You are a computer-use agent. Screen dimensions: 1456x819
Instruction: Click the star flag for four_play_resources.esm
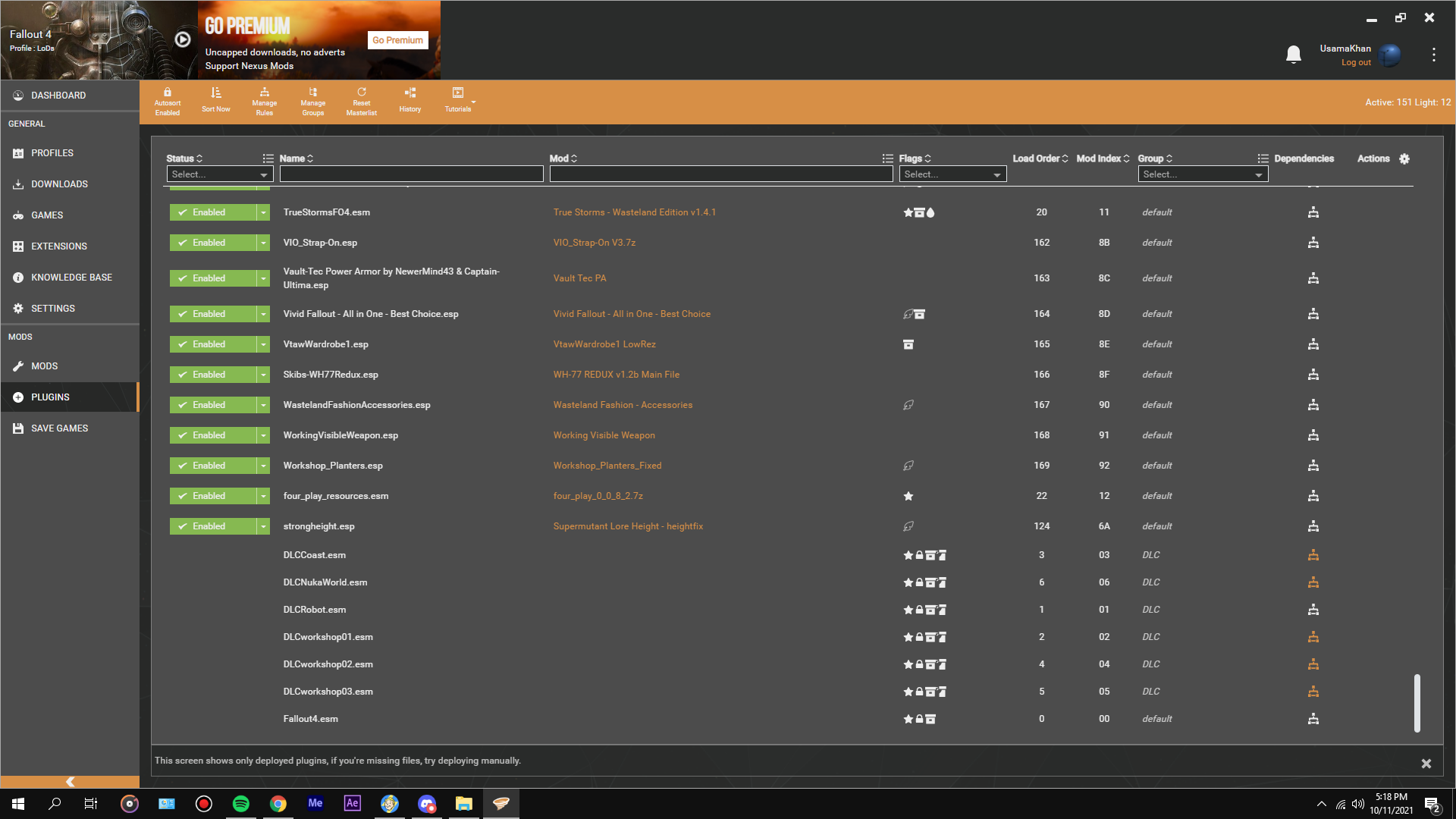pyautogui.click(x=908, y=496)
